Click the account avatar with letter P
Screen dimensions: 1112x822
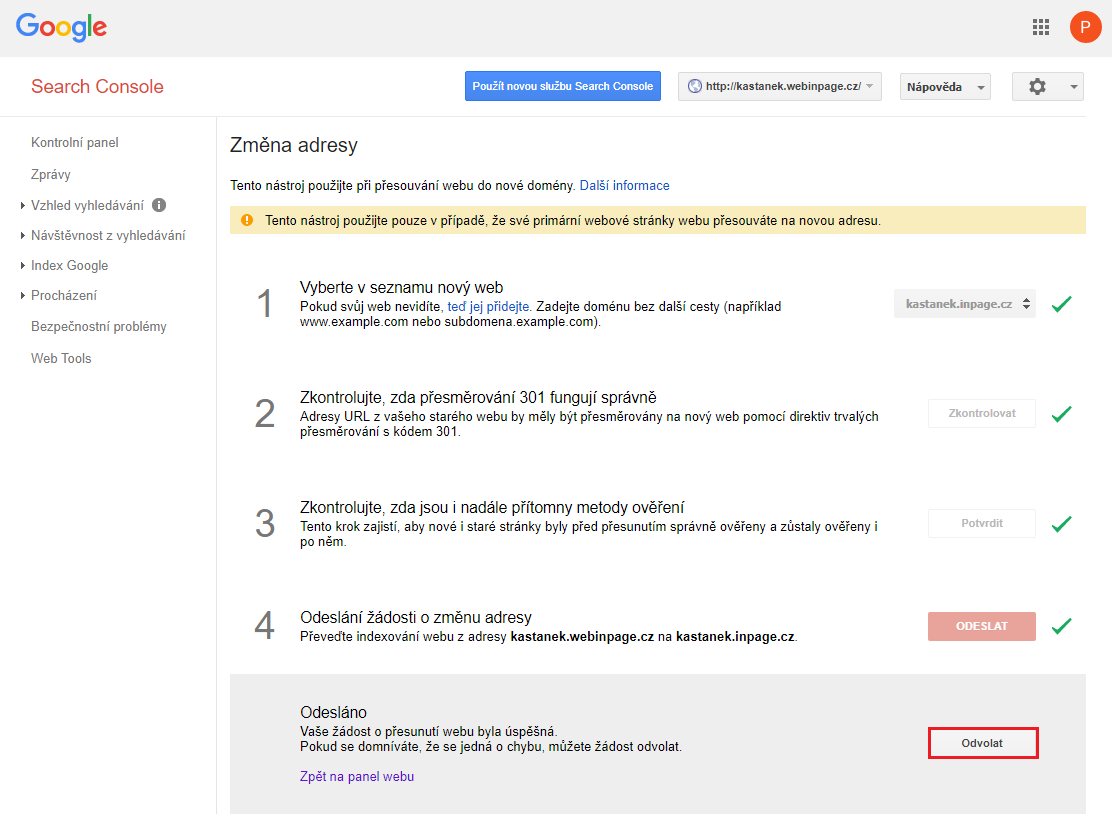[1085, 27]
